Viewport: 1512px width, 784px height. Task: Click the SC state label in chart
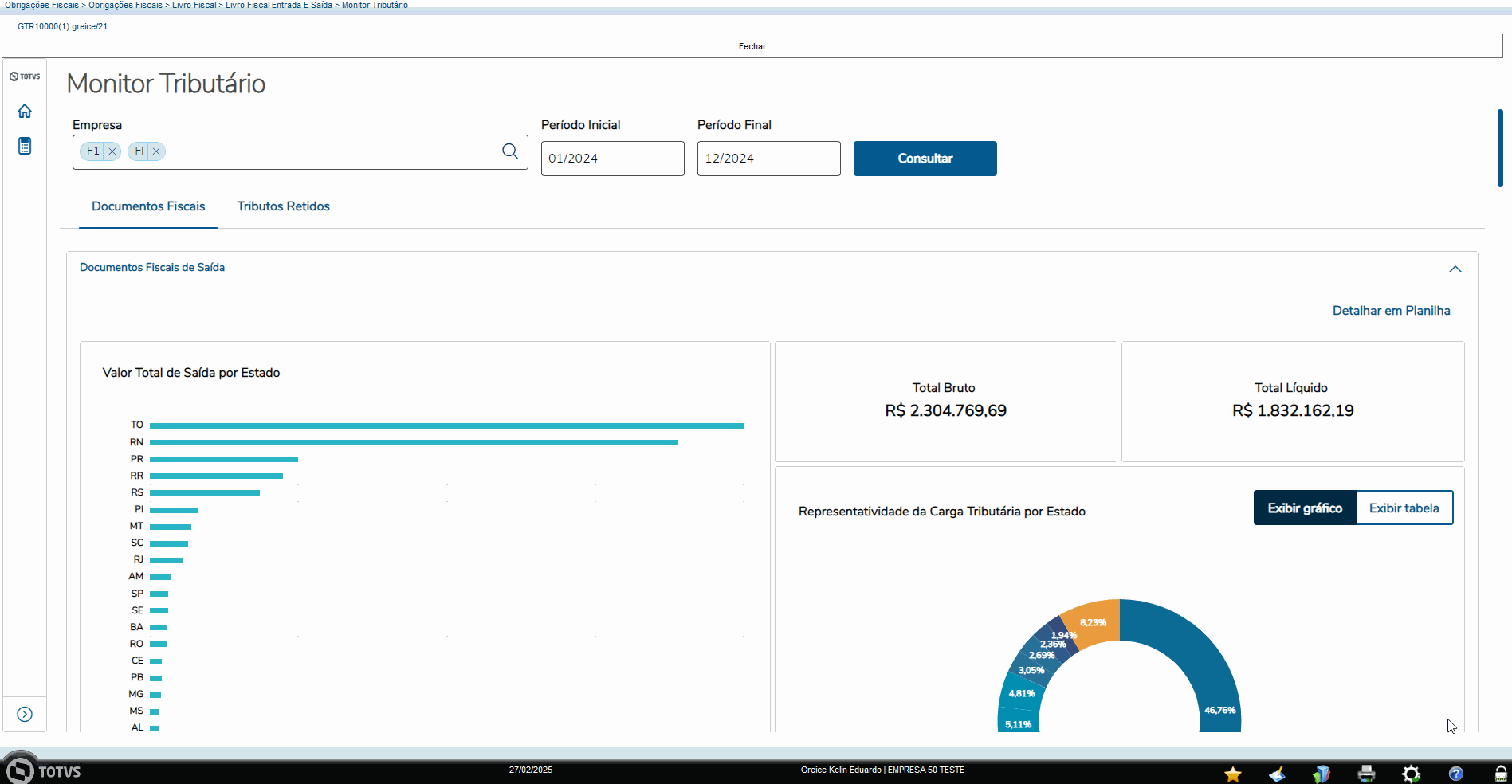137,543
